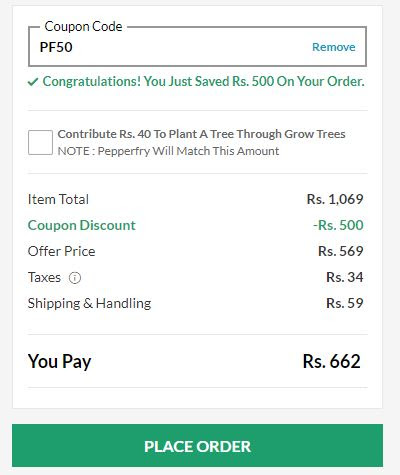Screen dimensions: 400x475
Task: Click the PLACE ORDER button
Action: (x=197, y=445)
